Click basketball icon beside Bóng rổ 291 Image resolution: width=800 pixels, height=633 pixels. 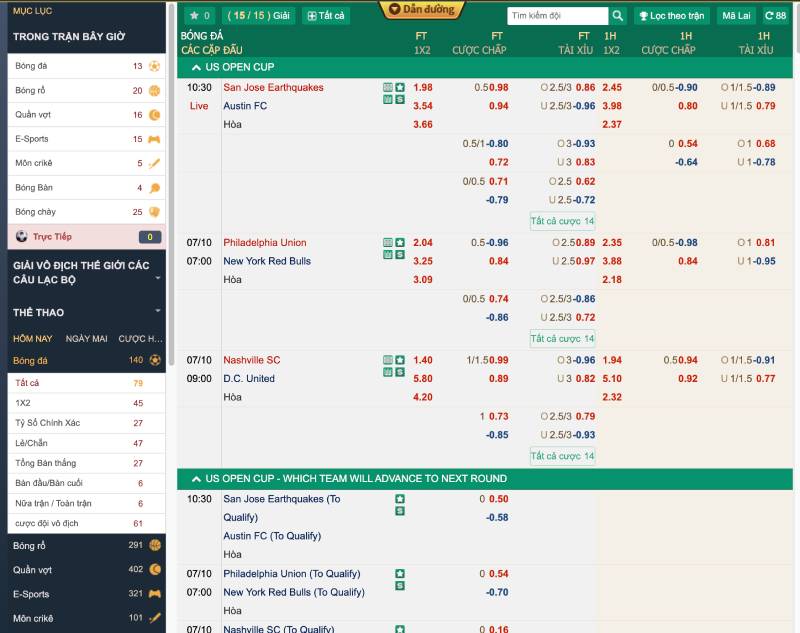155,545
